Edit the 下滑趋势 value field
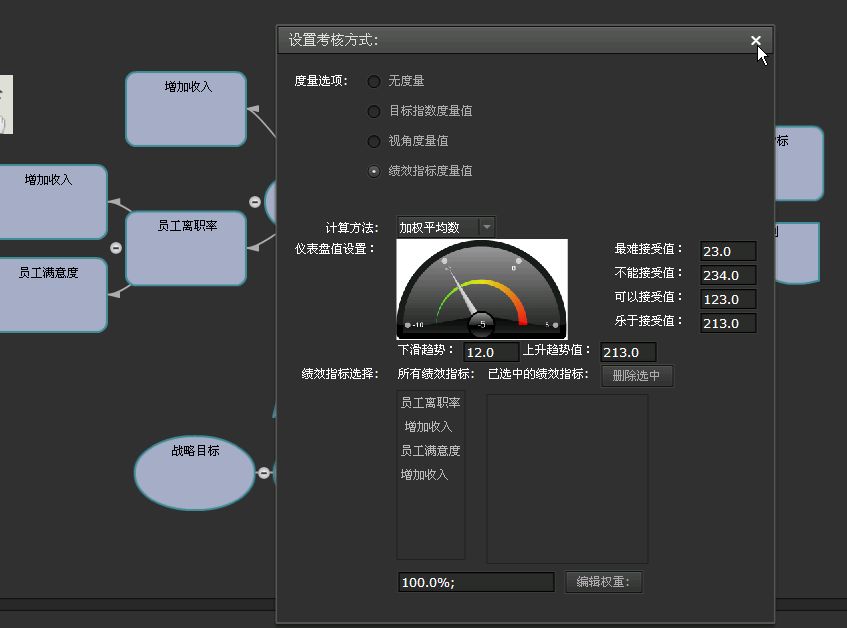 [491, 352]
